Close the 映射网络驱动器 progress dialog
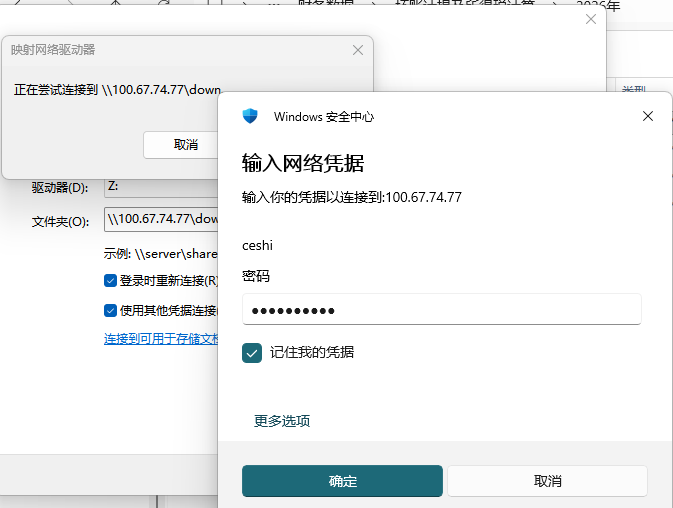Screen dimensions: 673x508 point(358,50)
